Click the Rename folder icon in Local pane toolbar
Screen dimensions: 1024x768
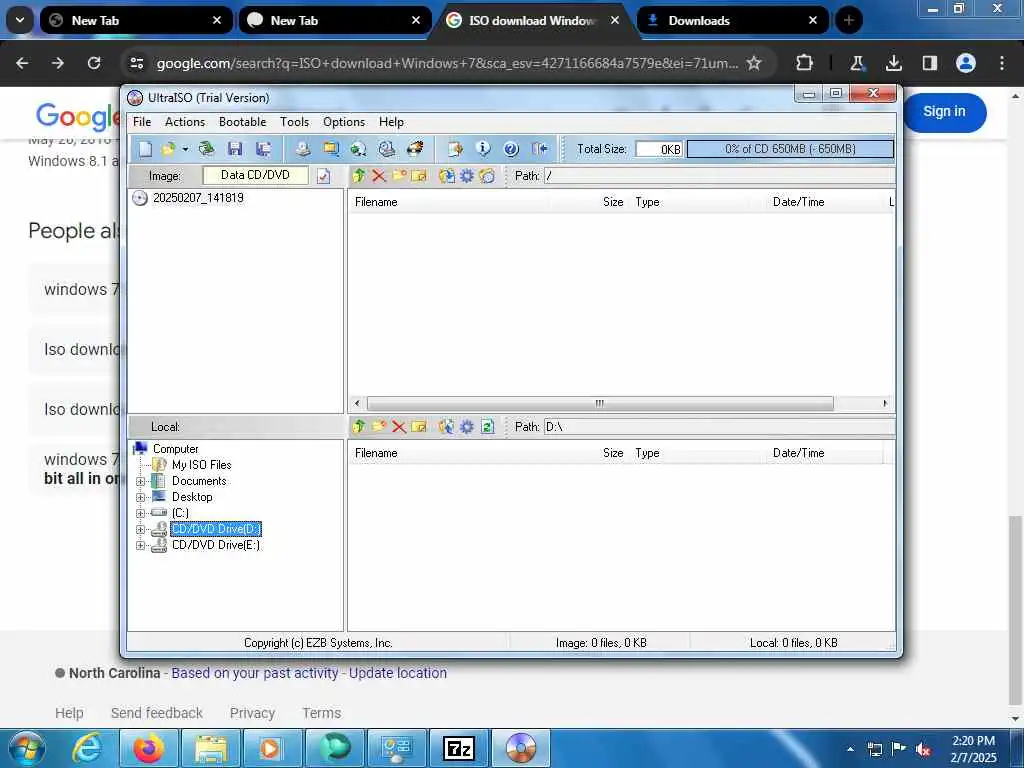419,426
